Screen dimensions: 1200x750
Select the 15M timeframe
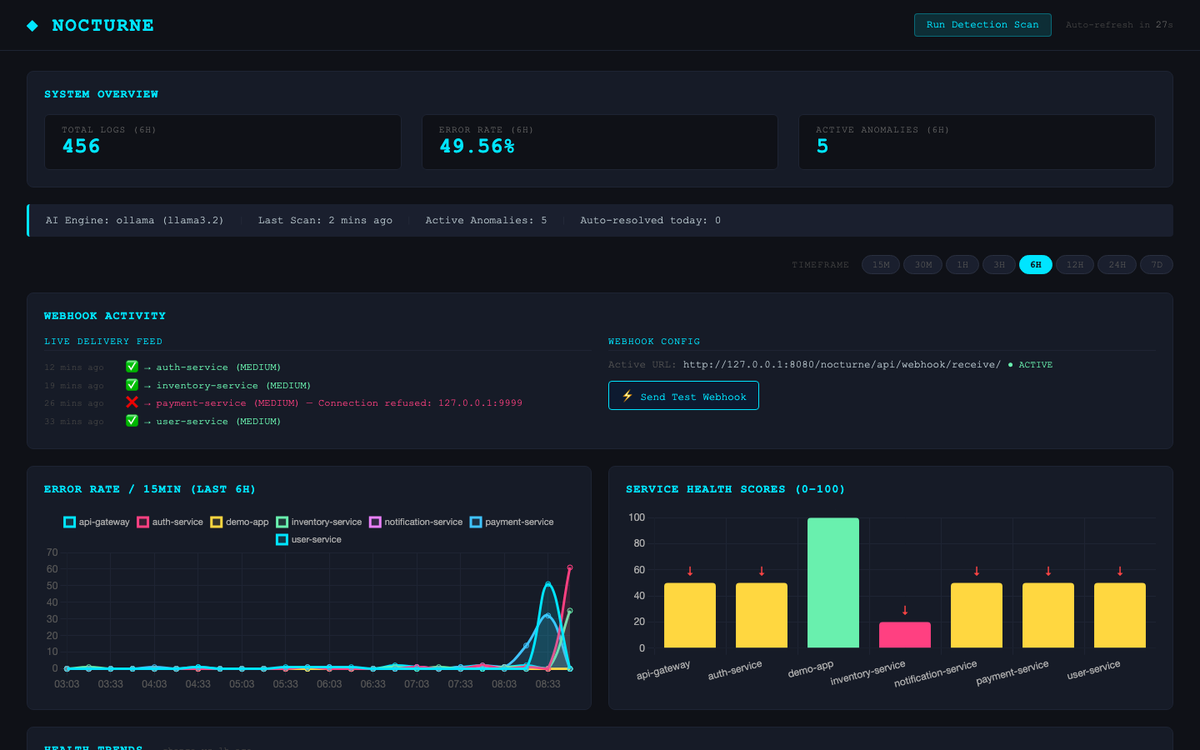point(881,265)
